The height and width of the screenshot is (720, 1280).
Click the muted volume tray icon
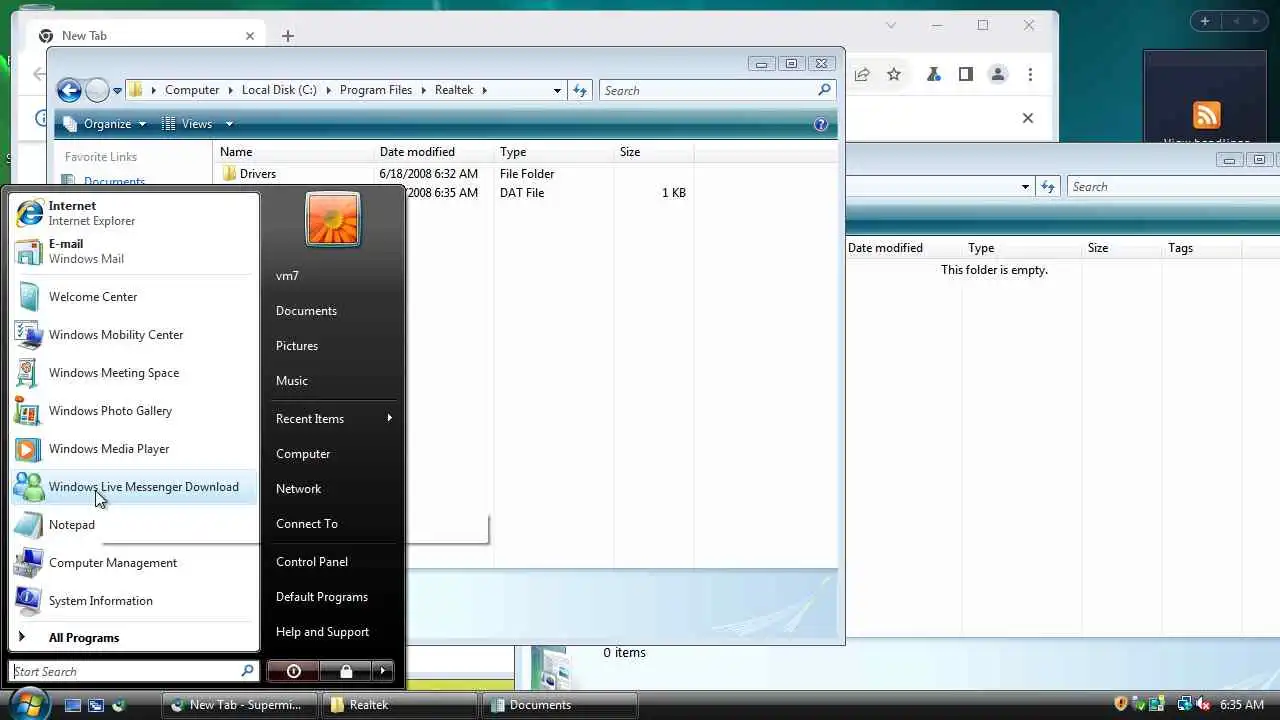(1203, 705)
